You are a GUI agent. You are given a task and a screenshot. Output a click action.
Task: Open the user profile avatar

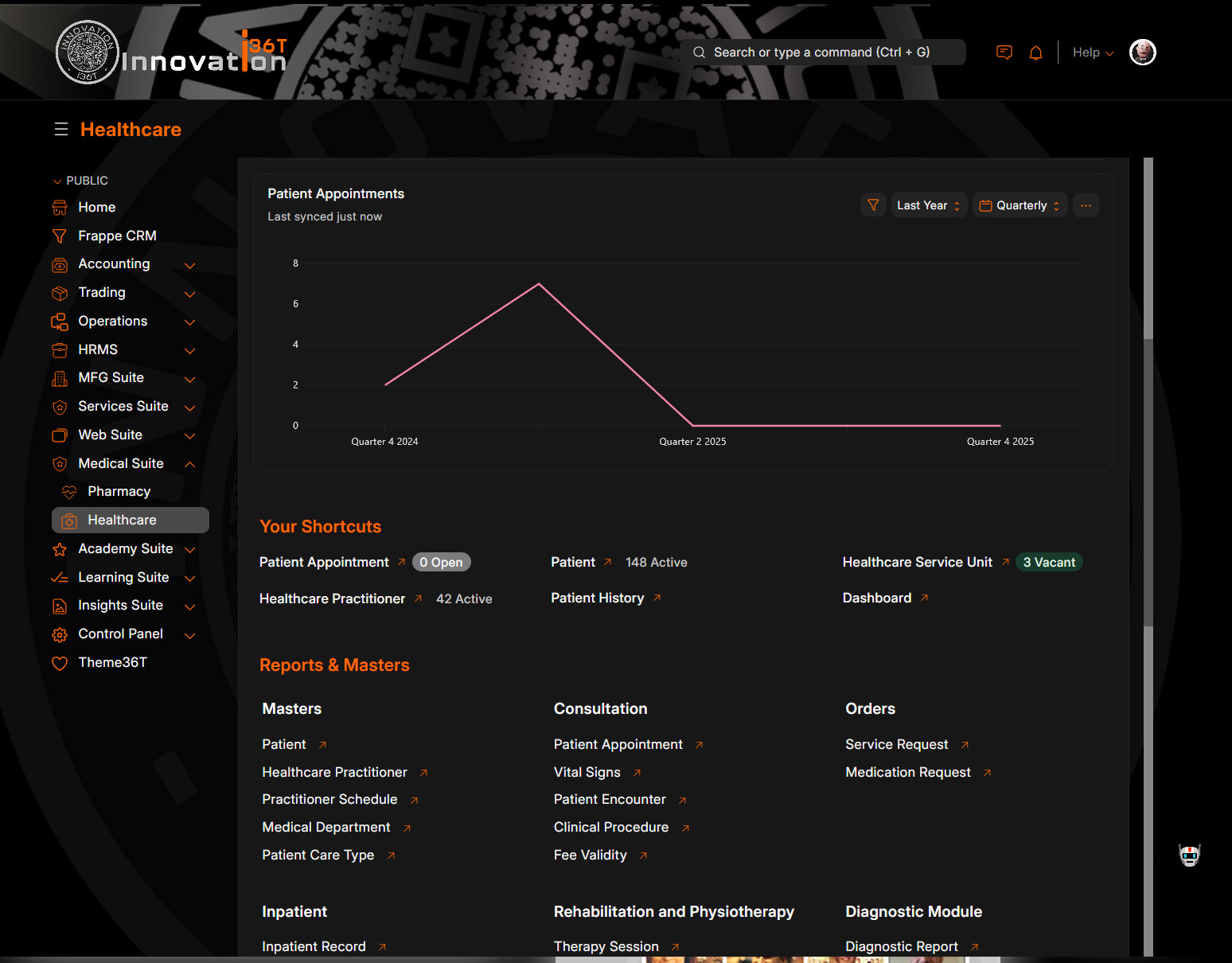click(1142, 53)
